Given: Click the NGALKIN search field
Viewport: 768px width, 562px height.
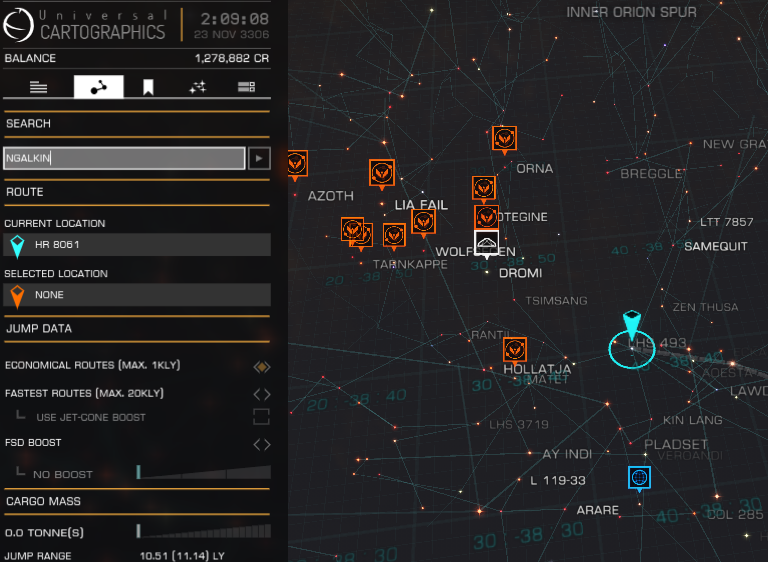Looking at the screenshot, I should 124,158.
